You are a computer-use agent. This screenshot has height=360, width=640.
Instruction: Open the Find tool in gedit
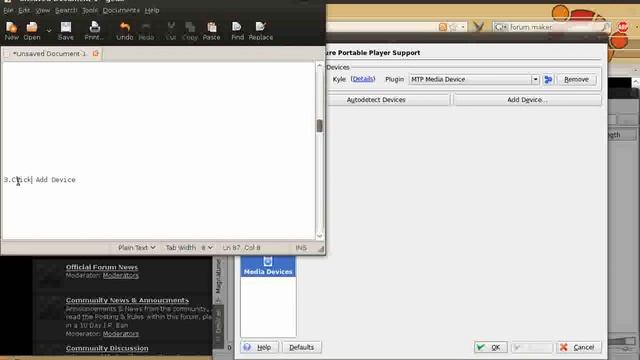237,31
